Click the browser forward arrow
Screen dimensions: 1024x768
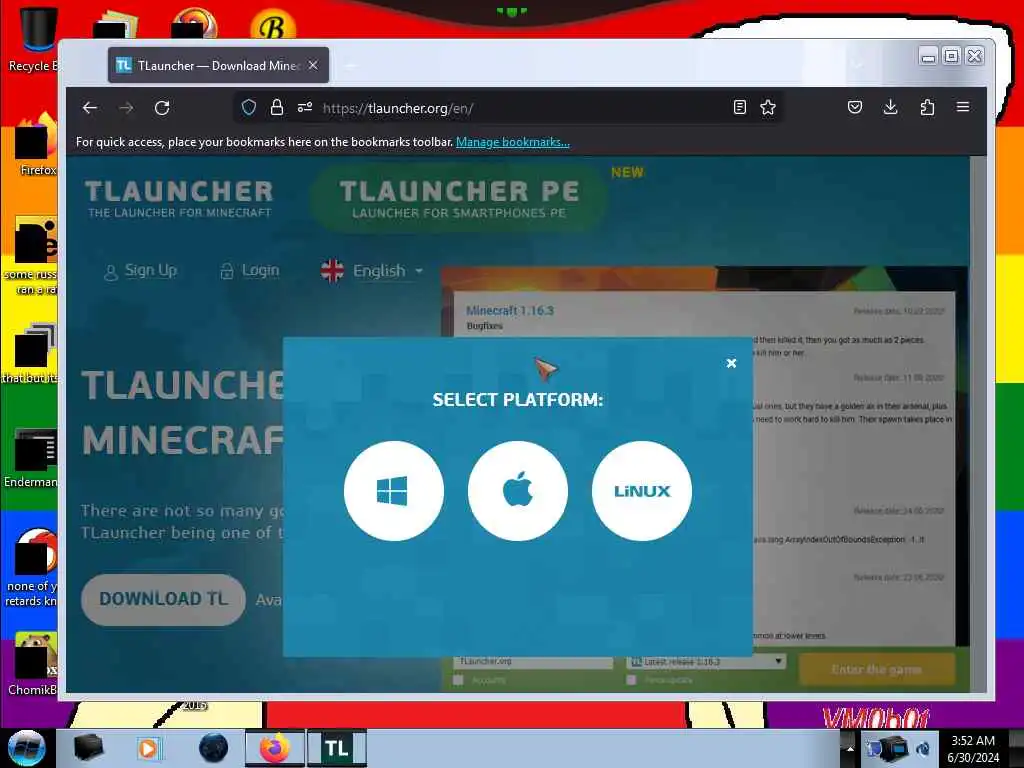126,108
